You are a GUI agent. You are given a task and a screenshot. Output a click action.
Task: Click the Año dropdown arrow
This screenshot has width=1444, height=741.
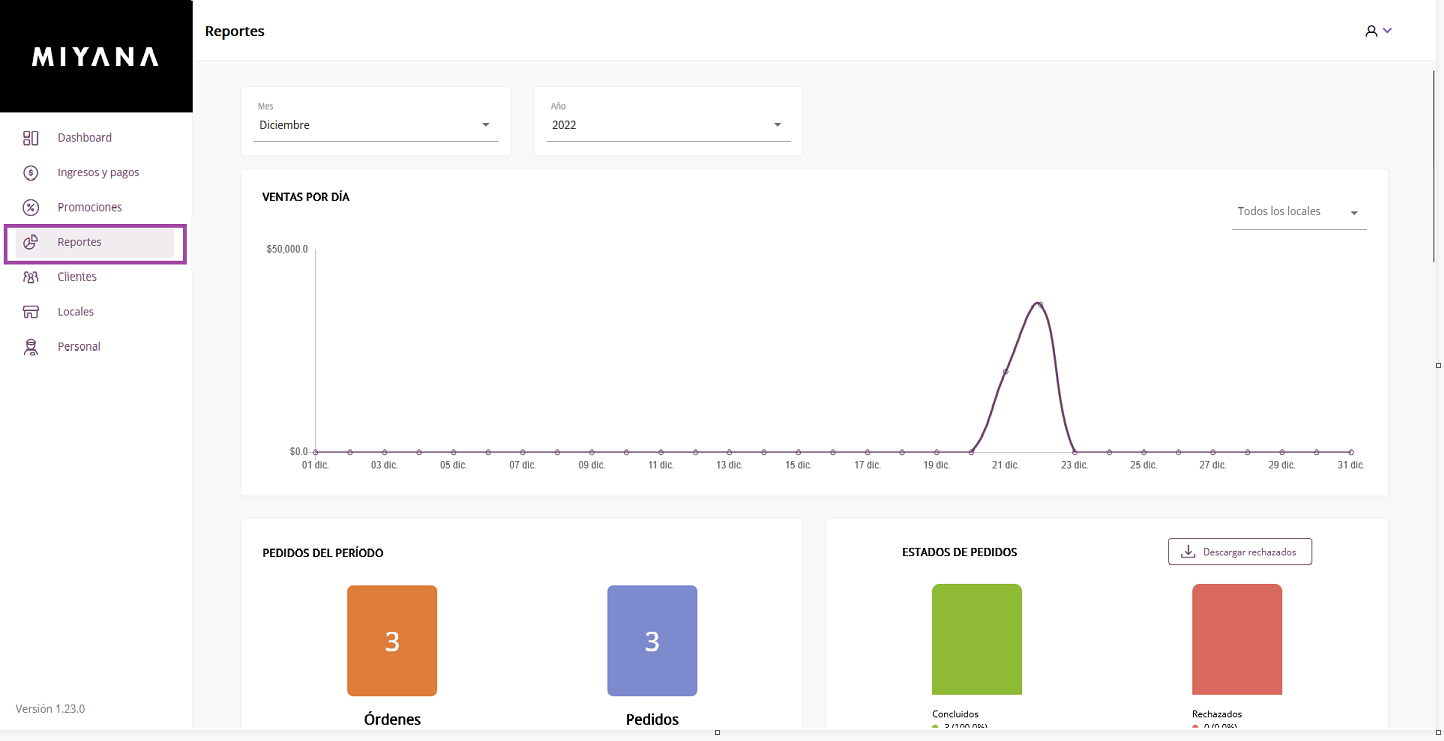coord(778,125)
